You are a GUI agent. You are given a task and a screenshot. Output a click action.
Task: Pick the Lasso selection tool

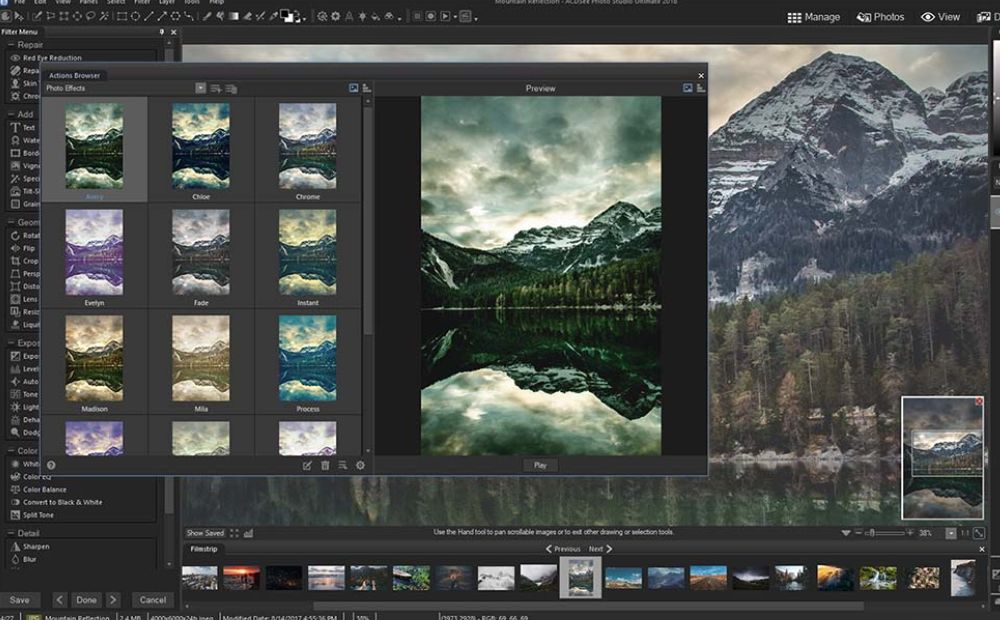pyautogui.click(x=91, y=17)
